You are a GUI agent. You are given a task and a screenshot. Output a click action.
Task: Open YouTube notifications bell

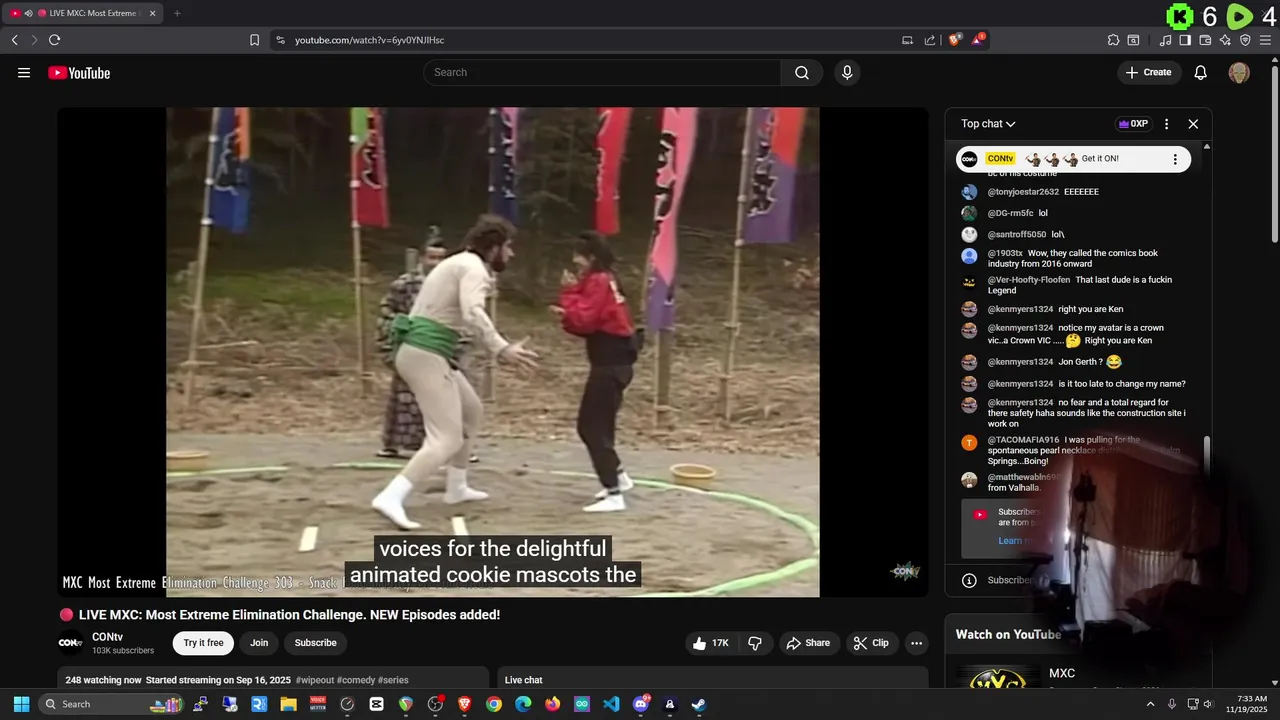click(1201, 72)
